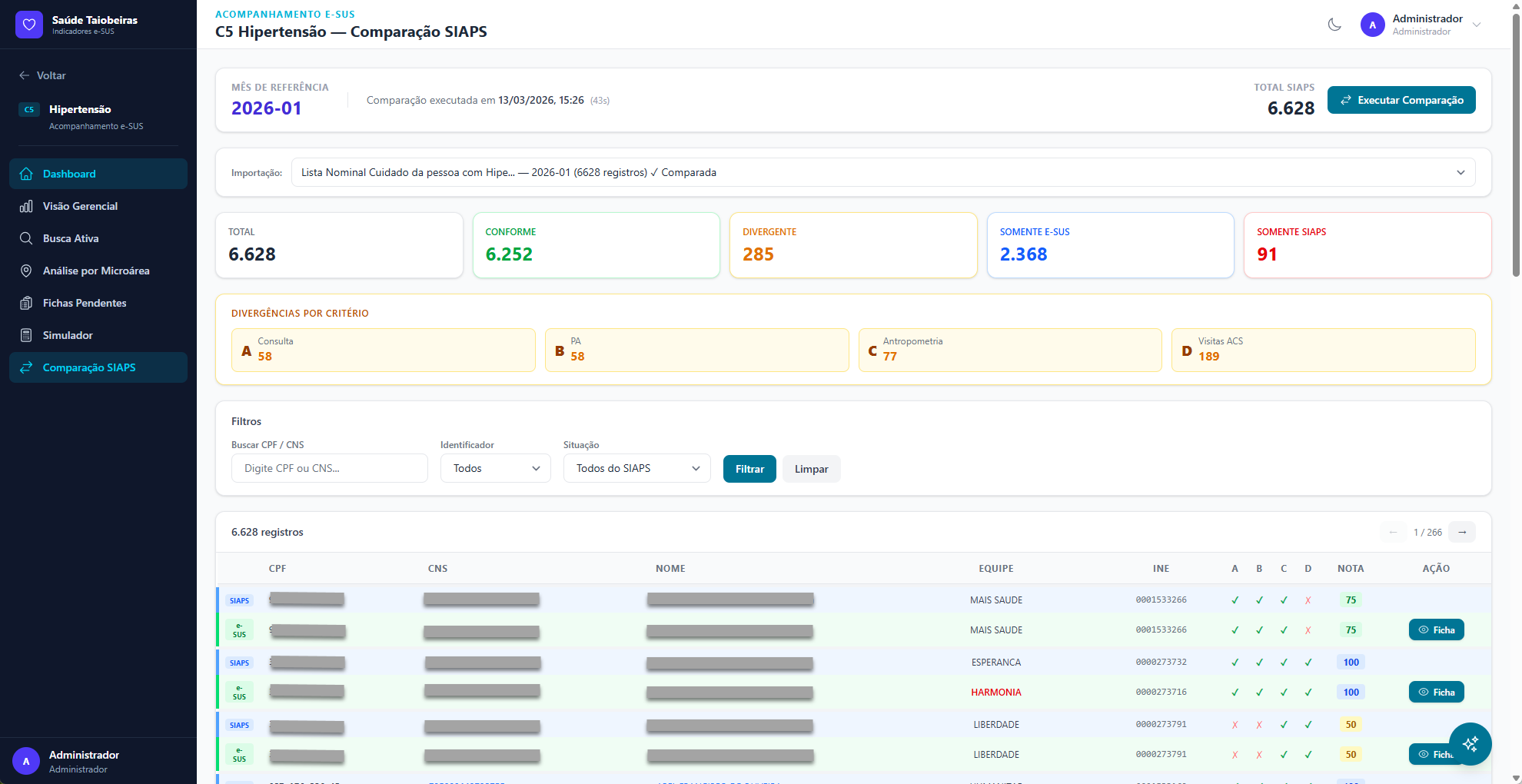The height and width of the screenshot is (784, 1522).
Task: Apply filters with the Filtrar button
Action: [749, 469]
